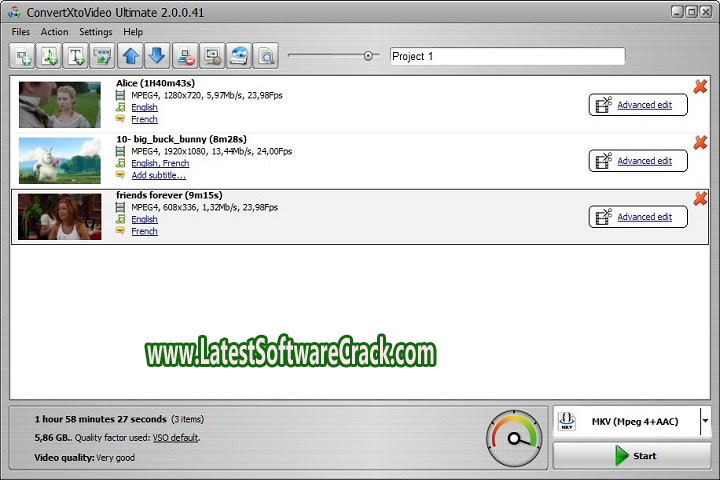The image size is (720, 480).
Task: Open the Action menu
Action: point(55,32)
